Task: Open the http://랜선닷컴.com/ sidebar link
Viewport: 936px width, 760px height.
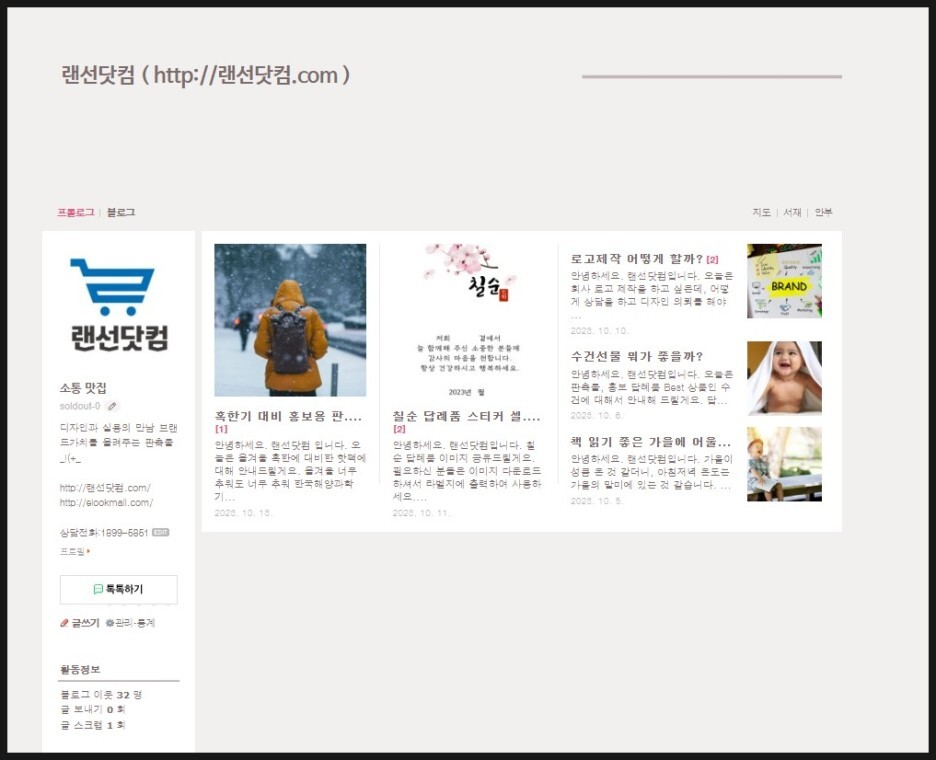Action: tap(105, 488)
